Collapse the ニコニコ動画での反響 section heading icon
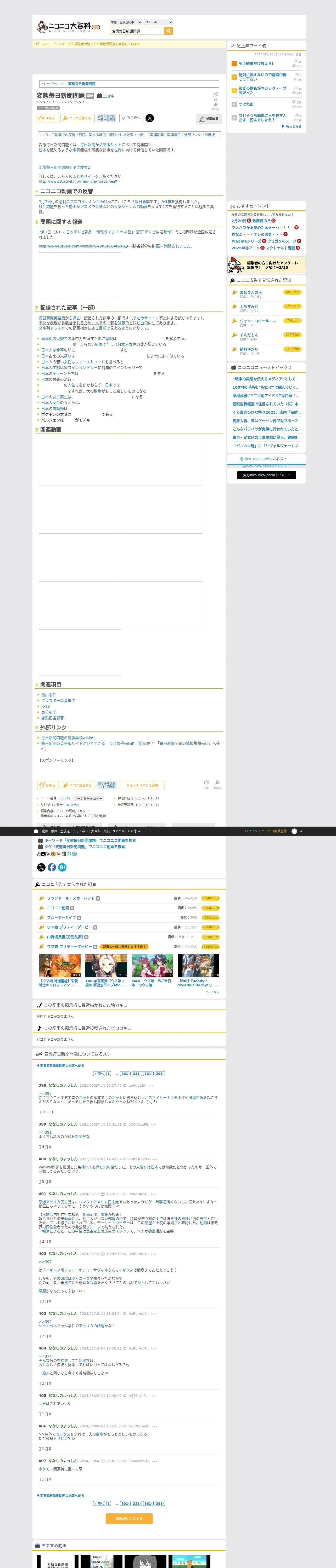Image resolution: width=336 pixels, height=1568 pixels. (x=37, y=192)
